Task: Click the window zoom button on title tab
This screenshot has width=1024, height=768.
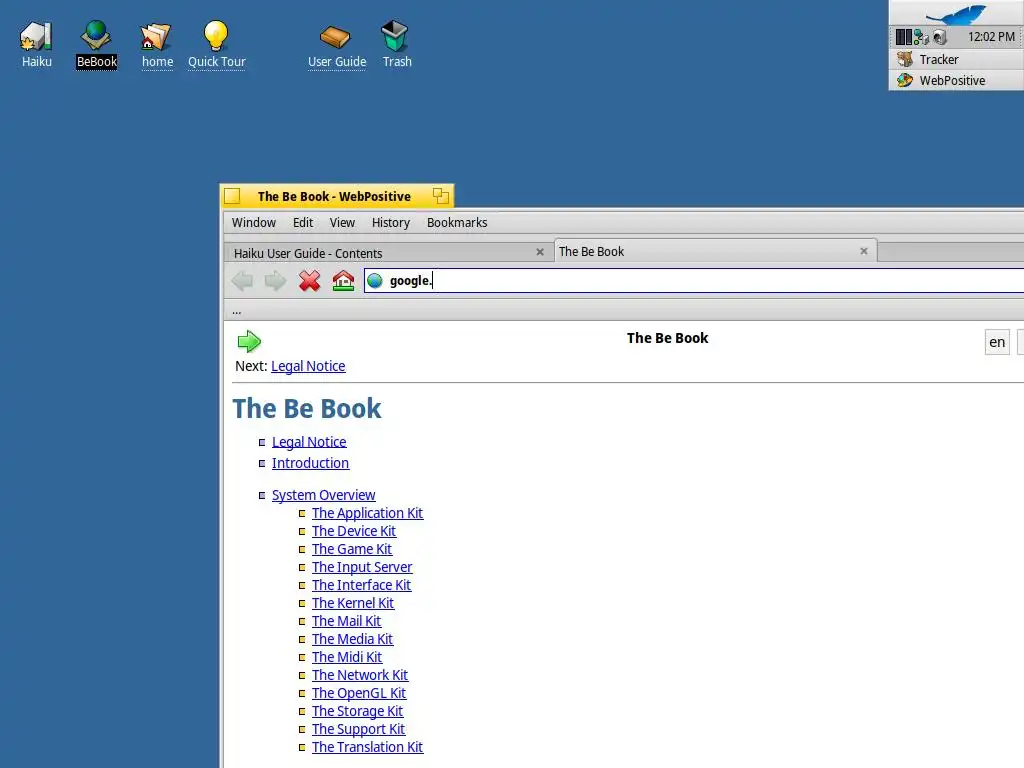Action: coord(441,196)
